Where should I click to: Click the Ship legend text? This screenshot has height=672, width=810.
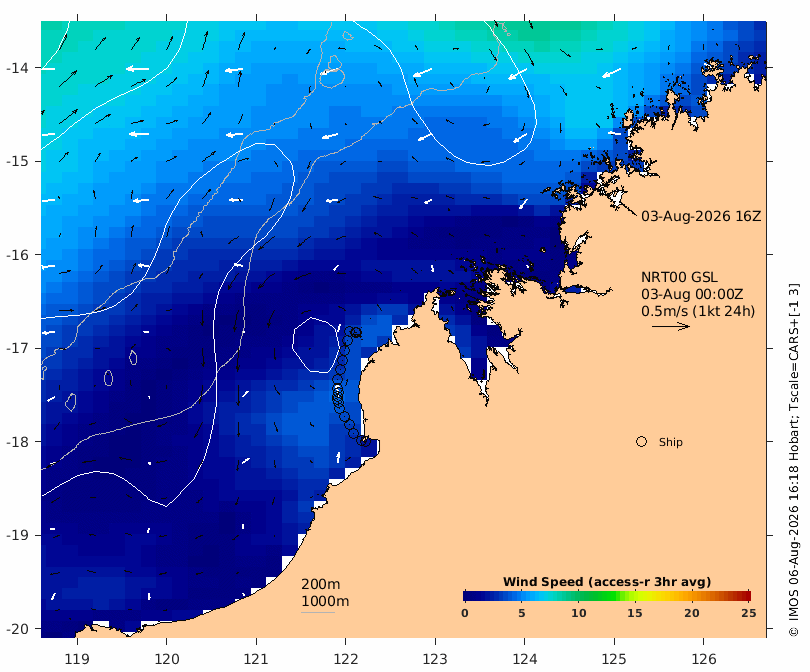click(671, 442)
